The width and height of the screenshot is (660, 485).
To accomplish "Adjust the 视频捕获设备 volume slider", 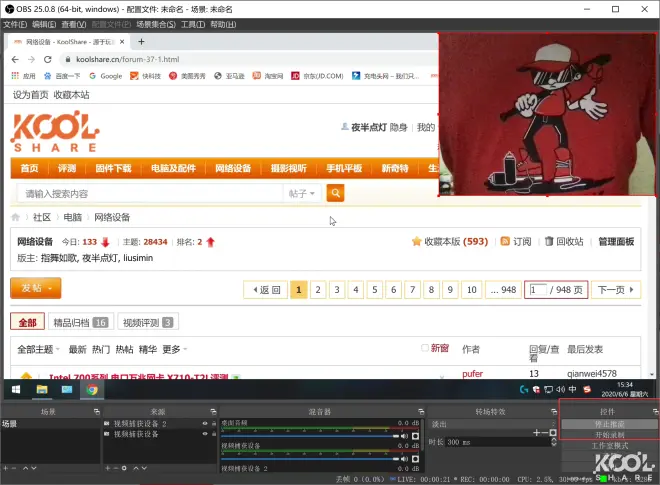I will click(x=309, y=458).
